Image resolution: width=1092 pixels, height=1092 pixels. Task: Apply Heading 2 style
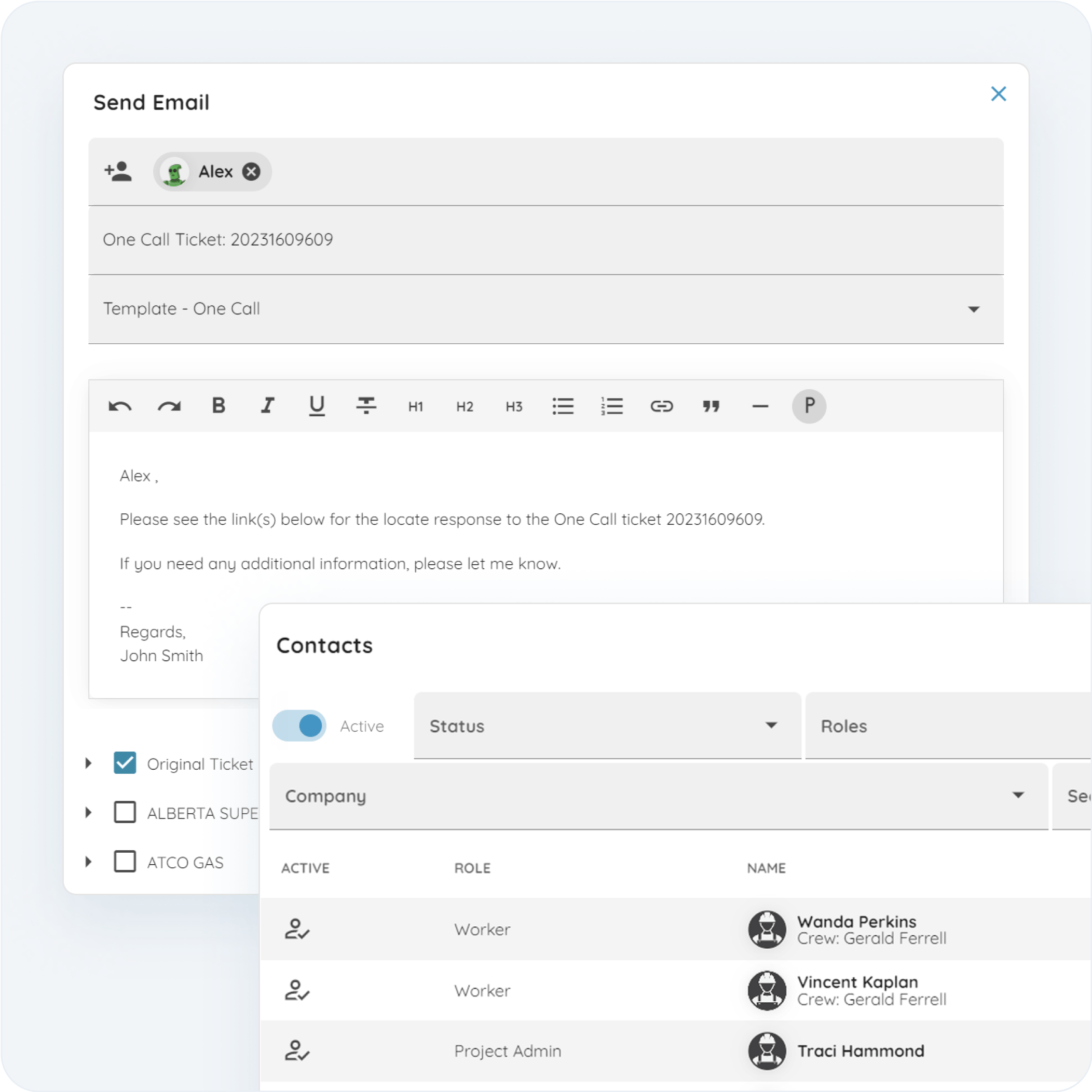pyautogui.click(x=465, y=406)
